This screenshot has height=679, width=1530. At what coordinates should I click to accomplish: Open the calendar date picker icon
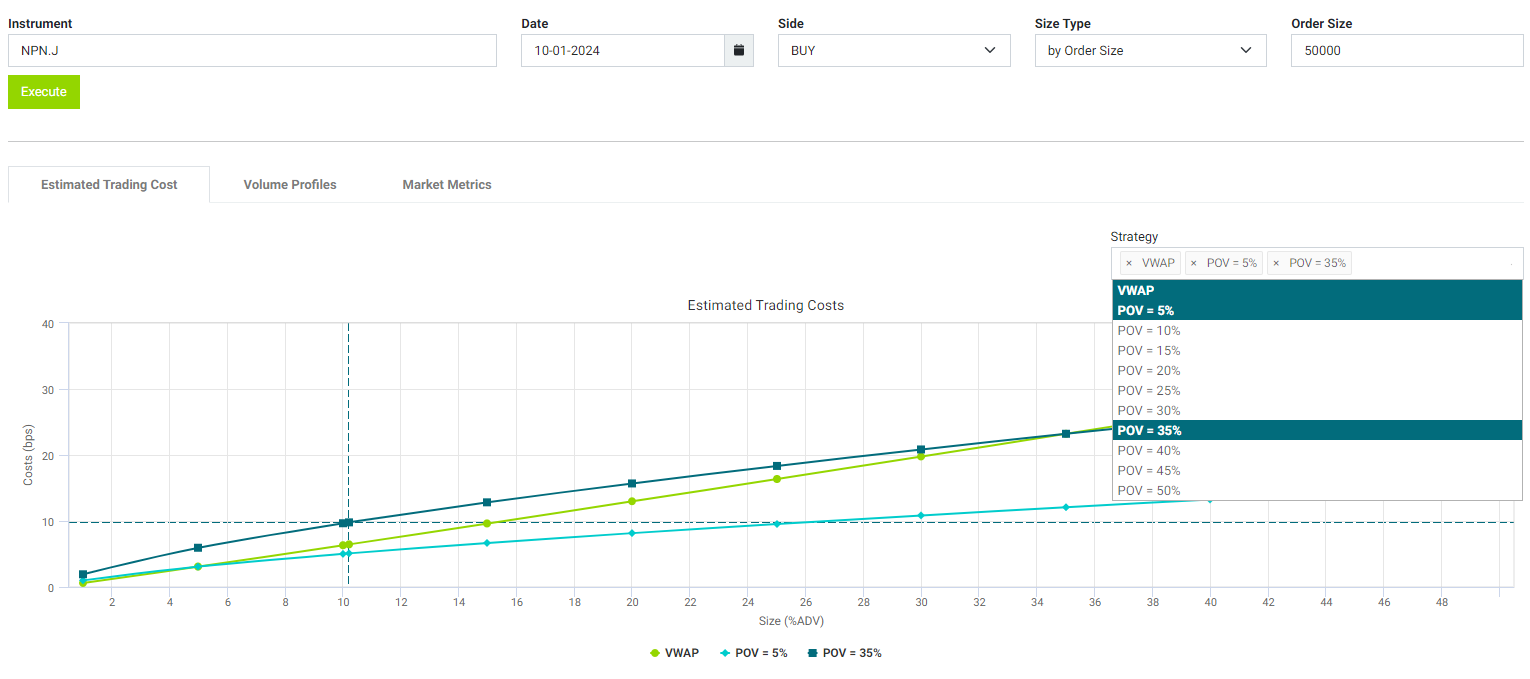(x=738, y=50)
